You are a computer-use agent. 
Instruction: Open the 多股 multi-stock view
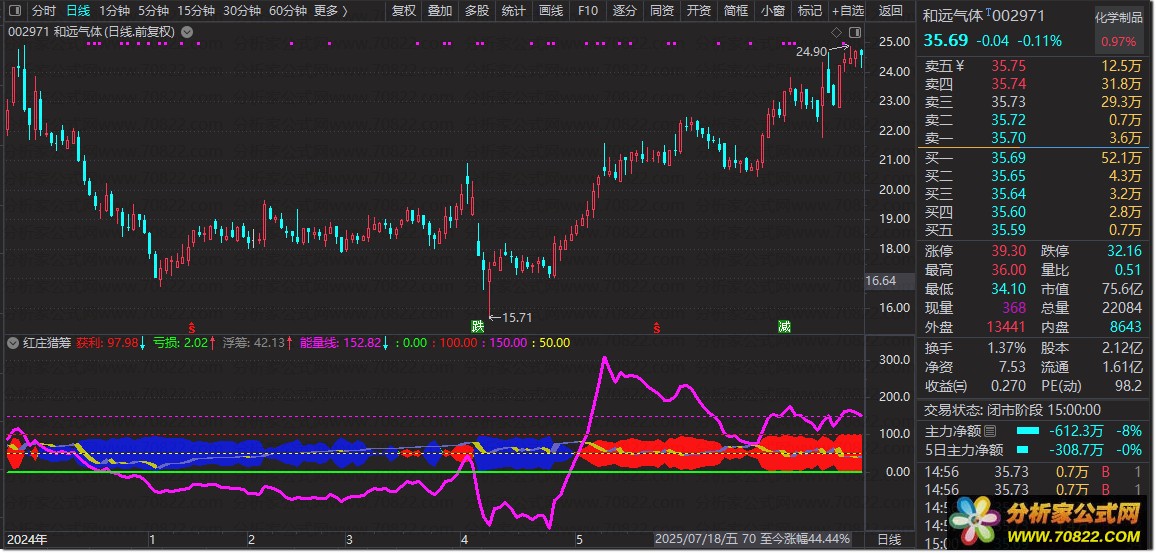[477, 11]
